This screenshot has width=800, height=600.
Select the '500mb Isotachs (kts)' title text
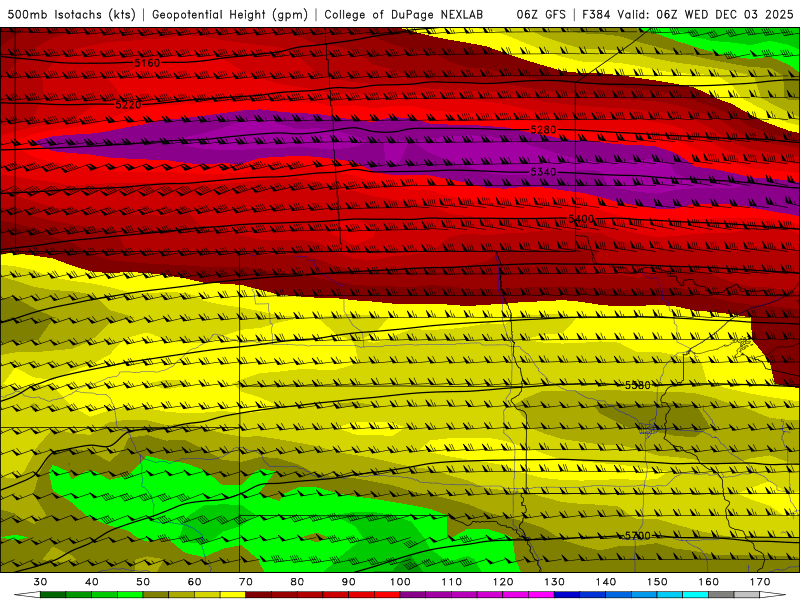pos(71,15)
